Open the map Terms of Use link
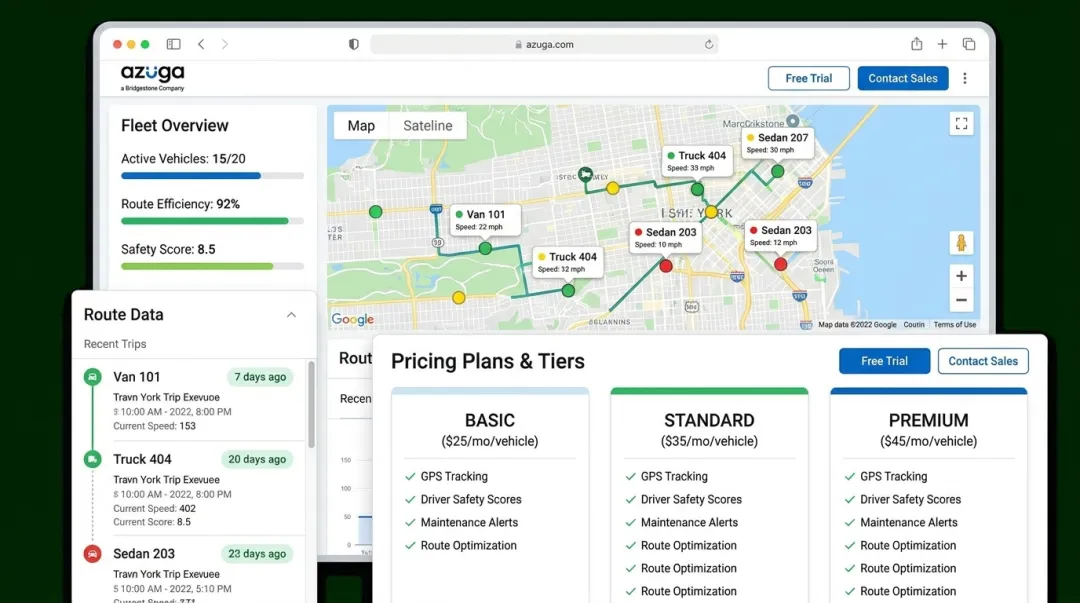The image size is (1080, 603). pos(955,325)
